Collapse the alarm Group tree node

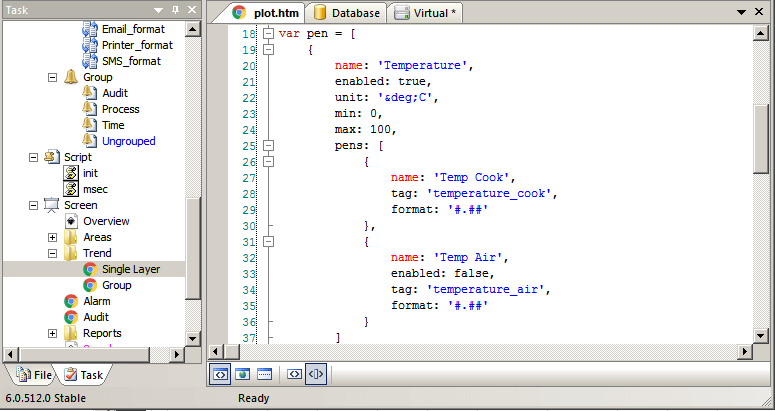point(52,78)
